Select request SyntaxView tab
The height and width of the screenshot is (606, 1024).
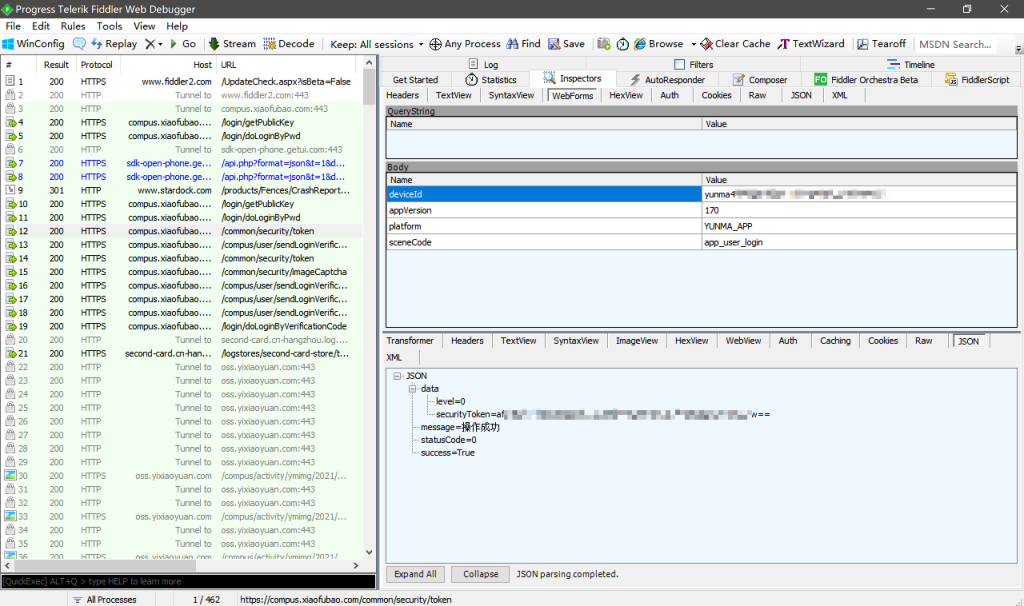pos(511,95)
